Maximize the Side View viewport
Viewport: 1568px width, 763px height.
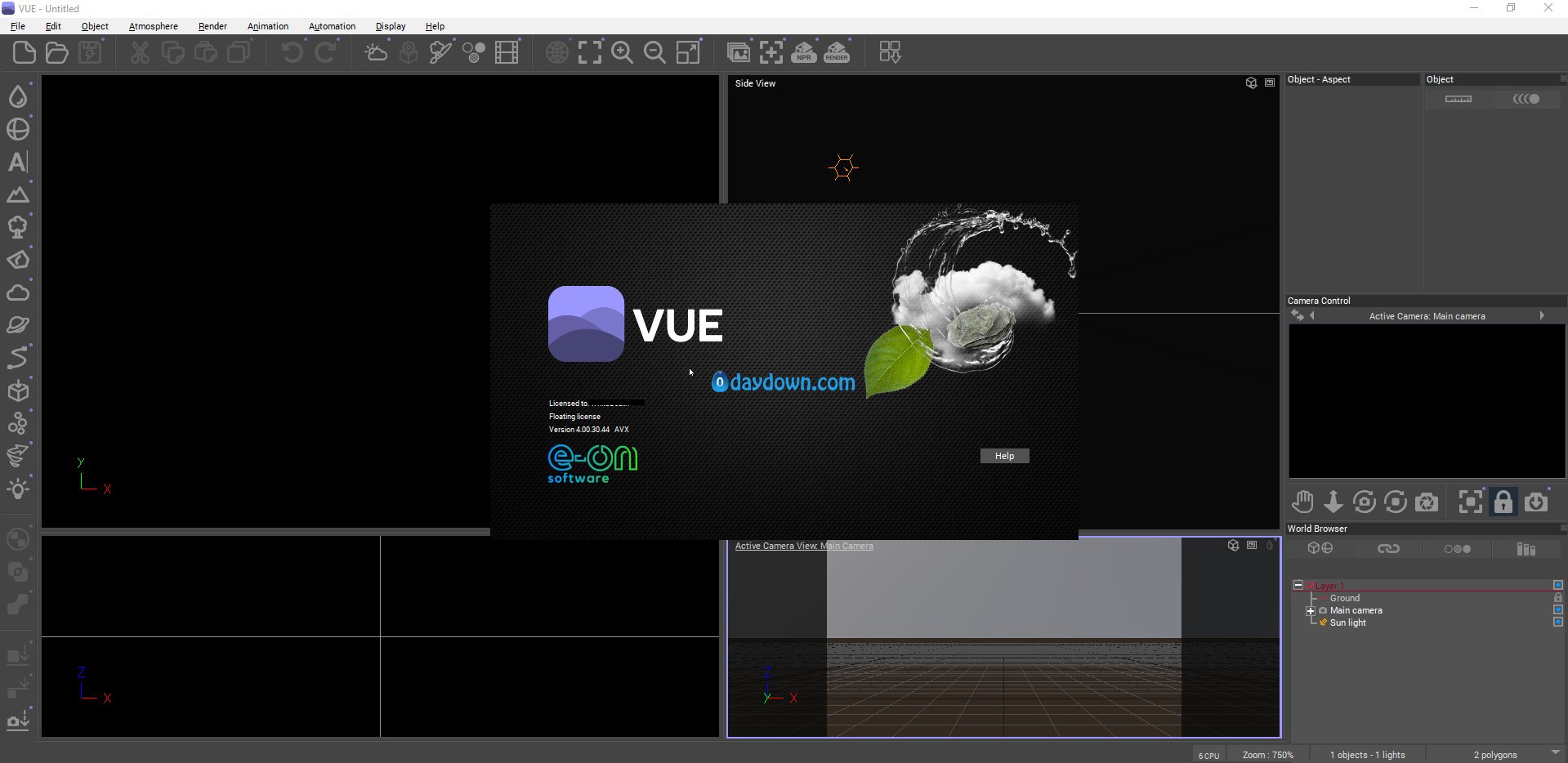1270,83
